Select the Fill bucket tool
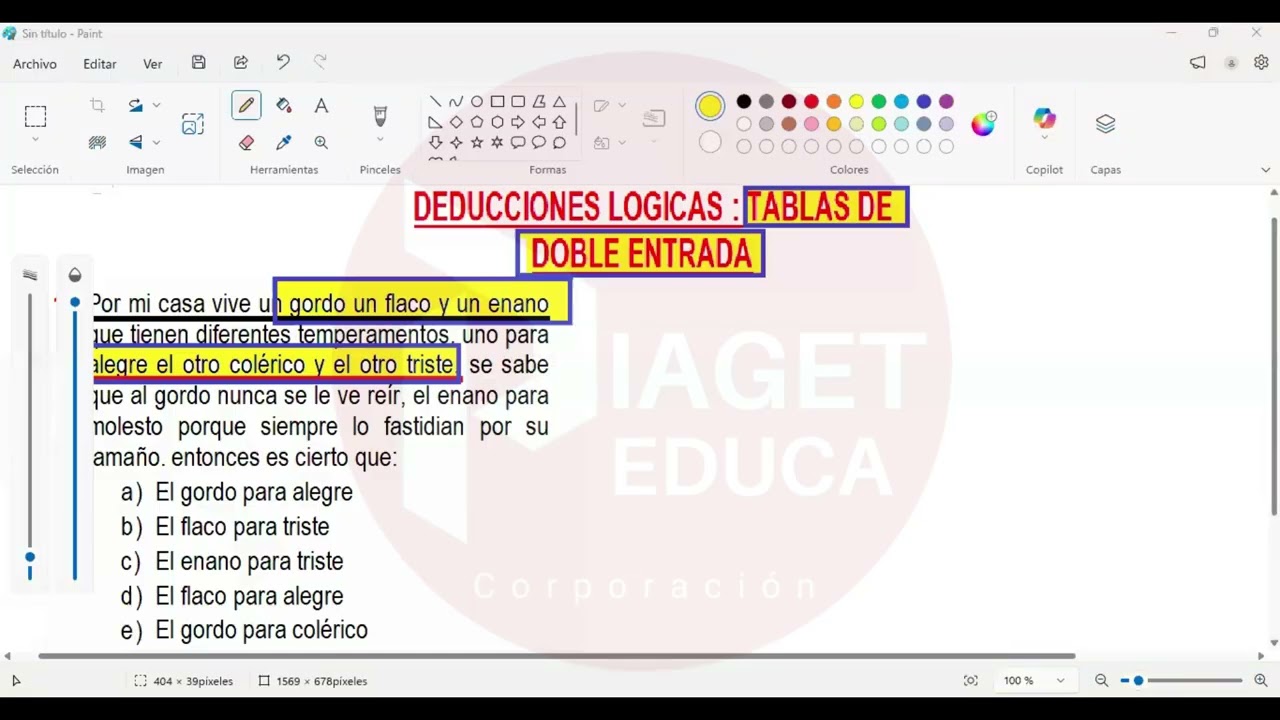 click(283, 105)
